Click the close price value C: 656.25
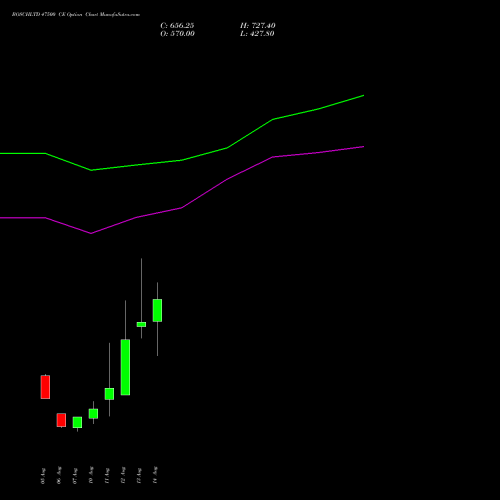Image resolution: width=500 pixels, height=500 pixels. coord(177,25)
